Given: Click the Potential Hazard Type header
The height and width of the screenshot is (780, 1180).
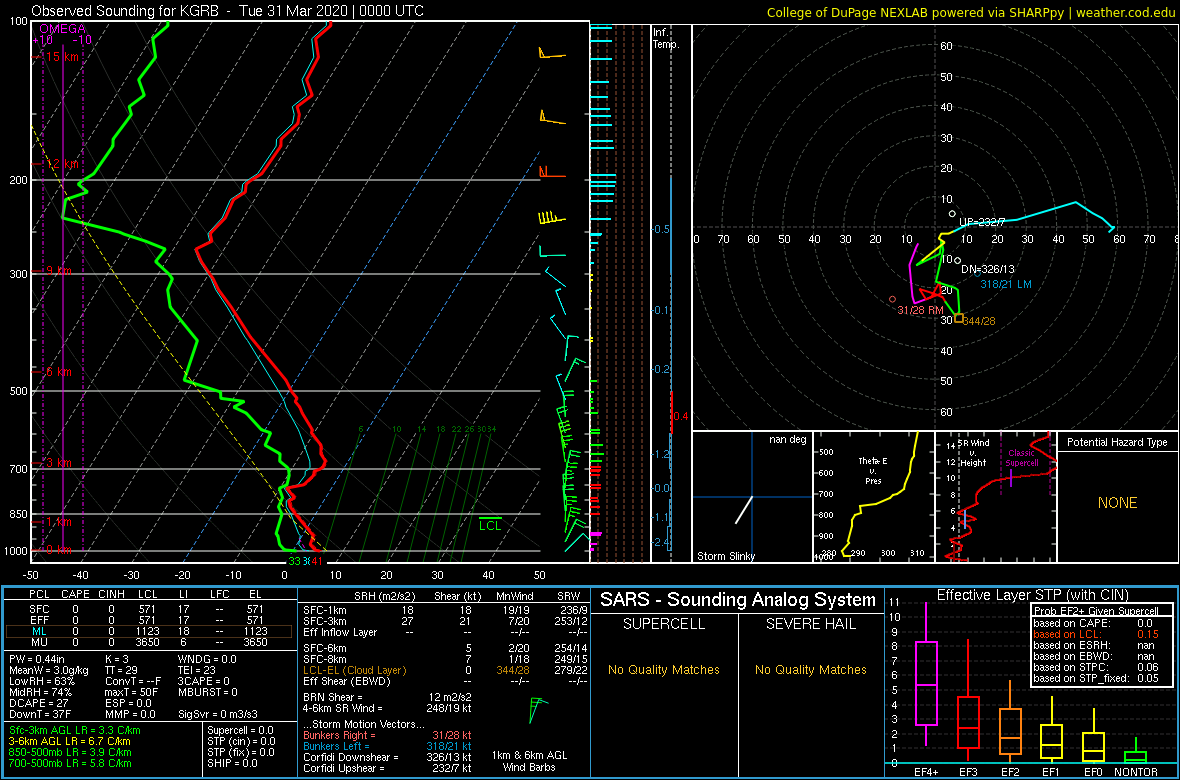Looking at the screenshot, I should 1117,443.
